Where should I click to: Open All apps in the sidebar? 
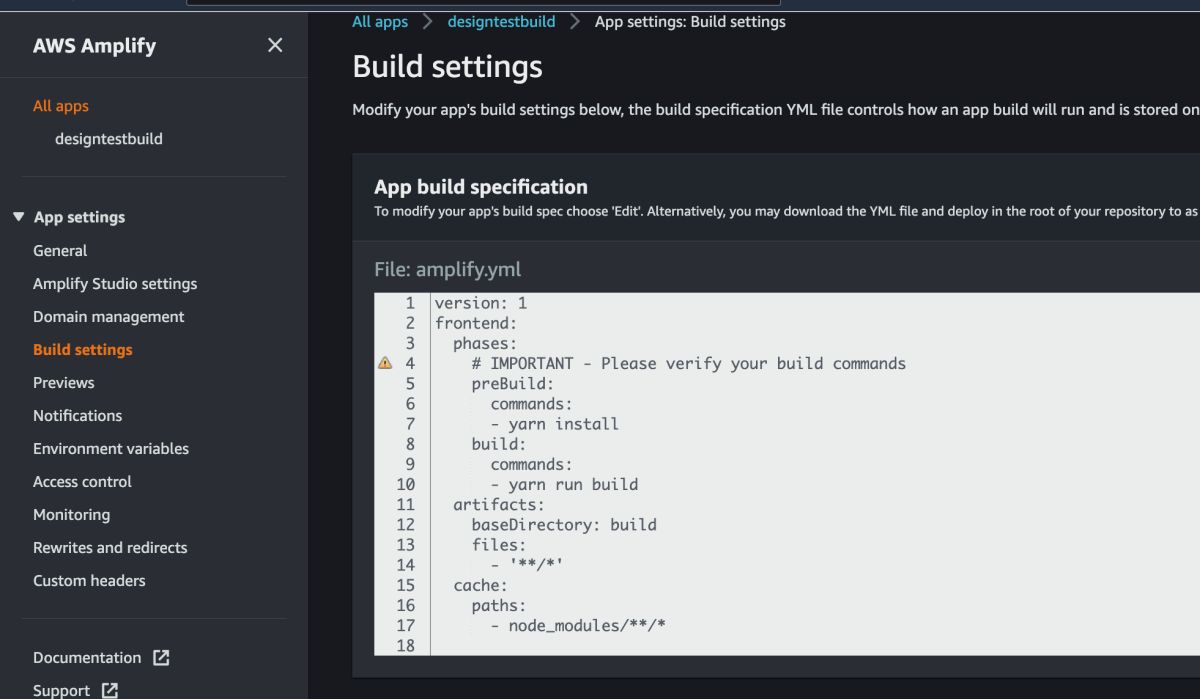(x=61, y=106)
